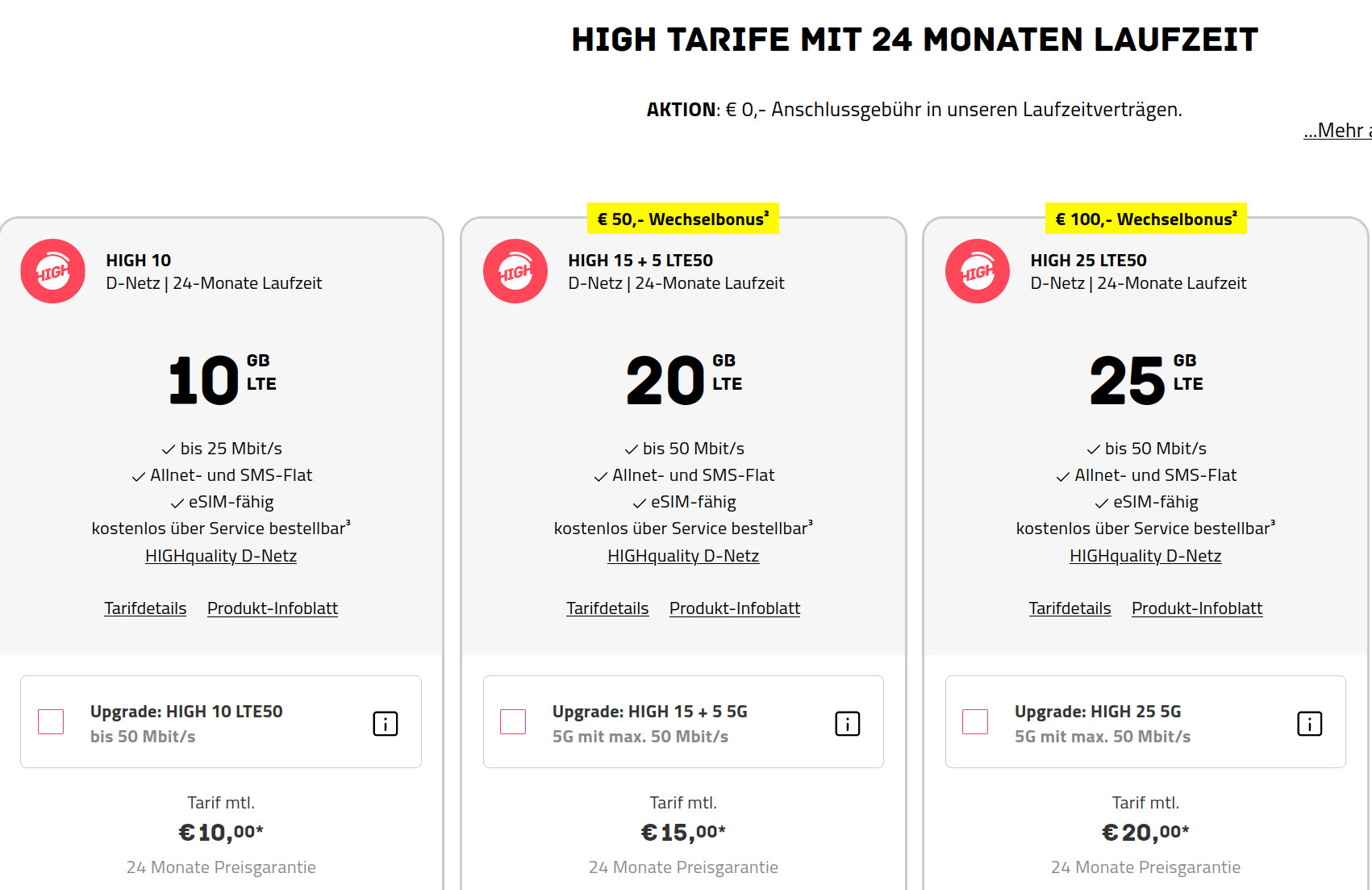Follow HIGHquality D-Netz link in 20 GB card

tap(683, 556)
